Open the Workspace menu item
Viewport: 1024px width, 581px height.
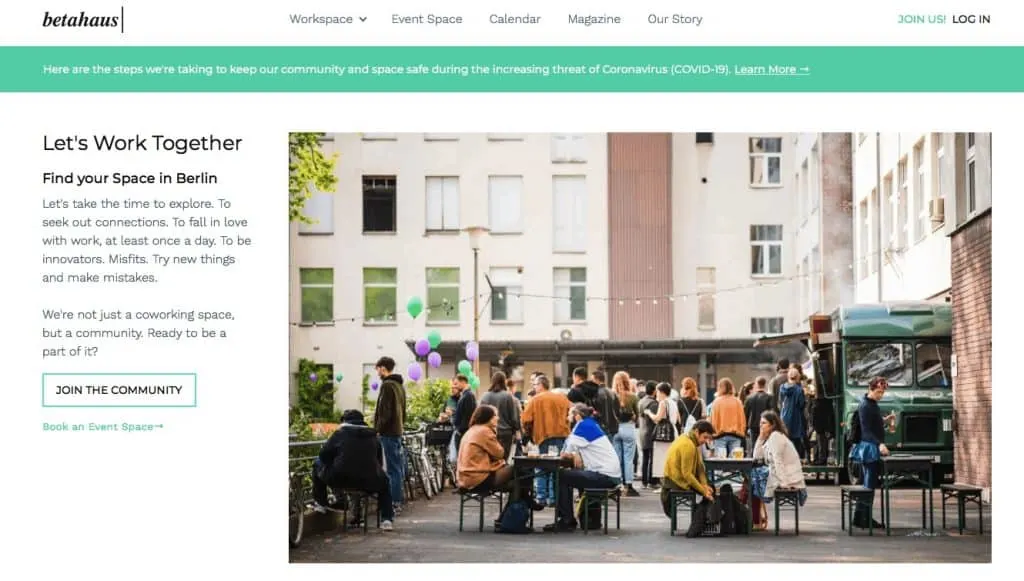[x=321, y=20]
